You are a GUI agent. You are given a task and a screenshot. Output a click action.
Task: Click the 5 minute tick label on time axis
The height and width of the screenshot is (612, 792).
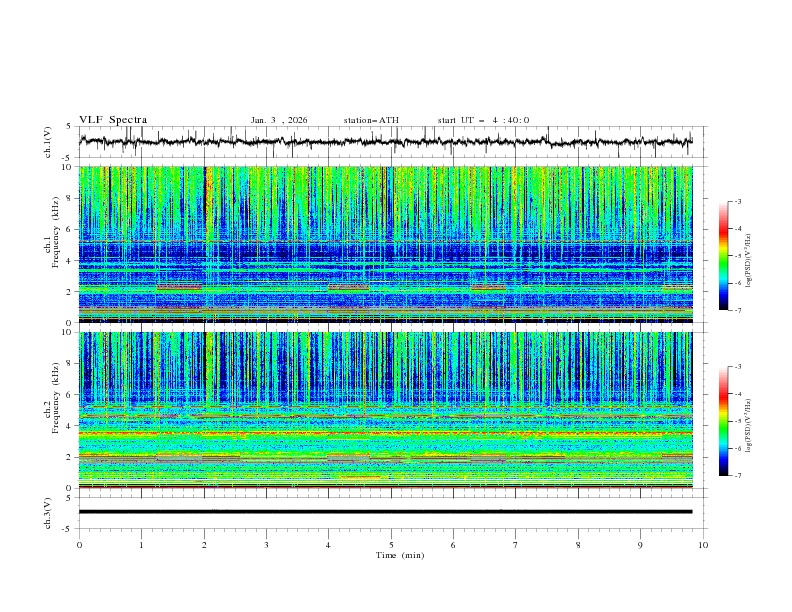(x=391, y=545)
